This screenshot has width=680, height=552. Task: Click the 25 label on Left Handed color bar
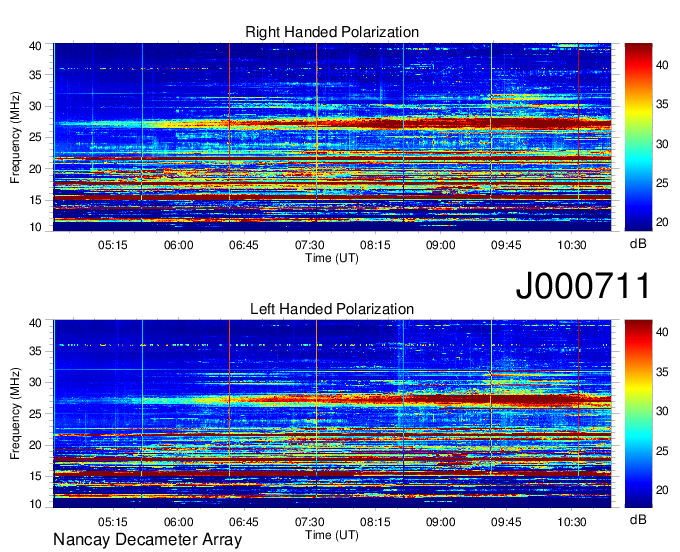pos(662,451)
